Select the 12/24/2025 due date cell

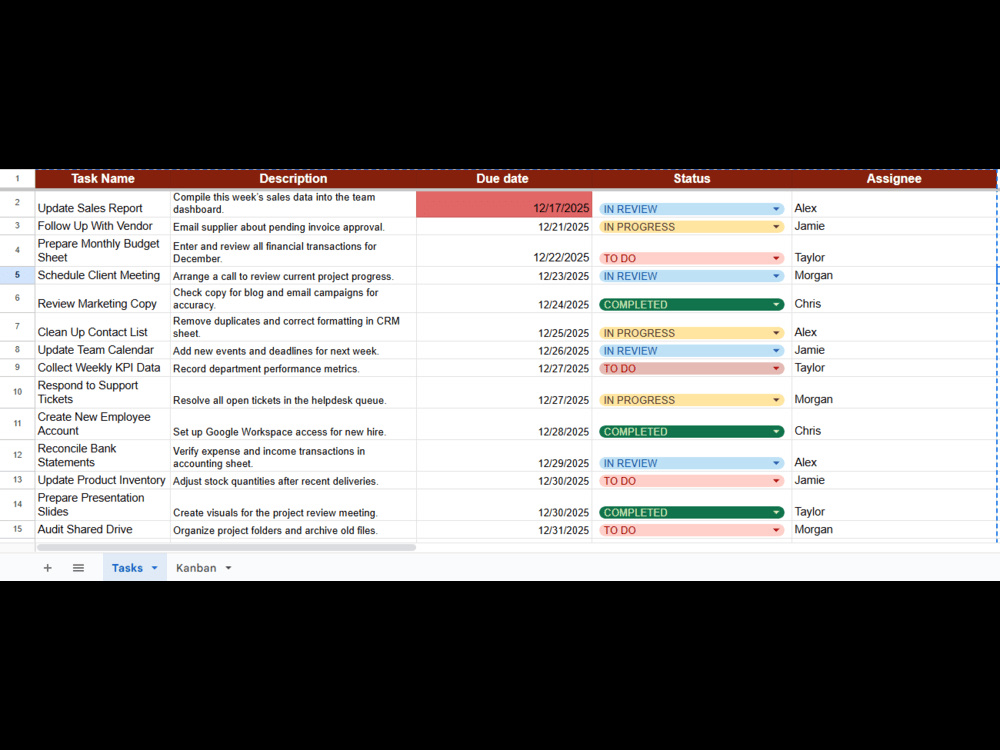[x=504, y=298]
